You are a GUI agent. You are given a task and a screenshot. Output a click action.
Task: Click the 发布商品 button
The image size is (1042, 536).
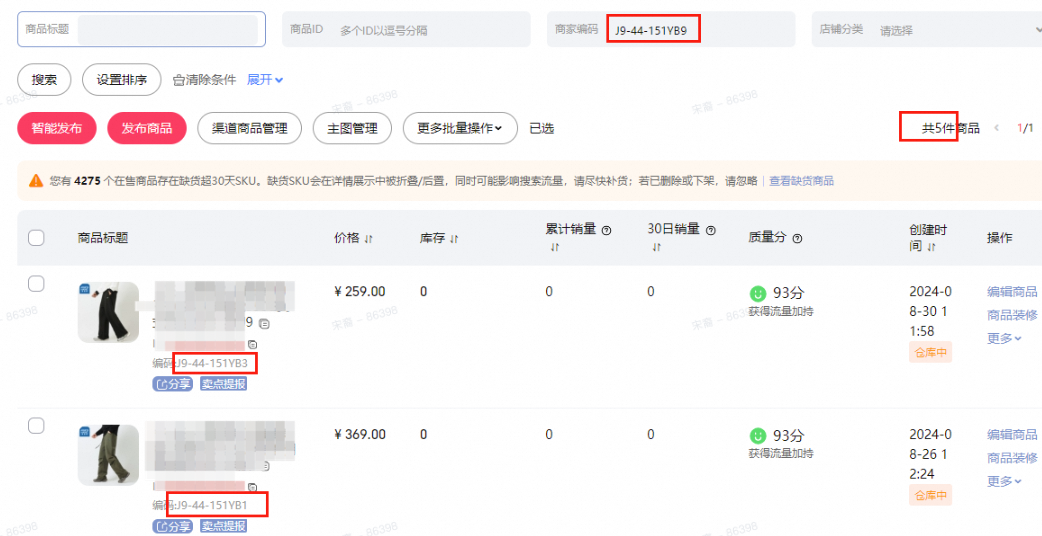coord(147,128)
